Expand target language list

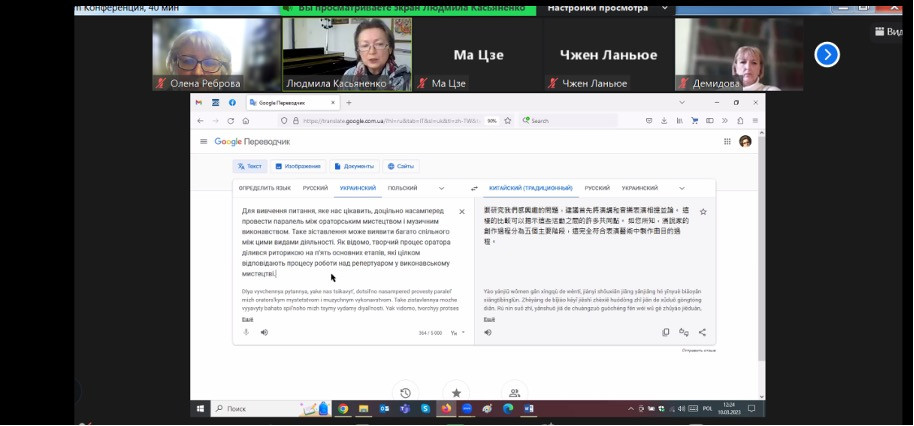682,188
